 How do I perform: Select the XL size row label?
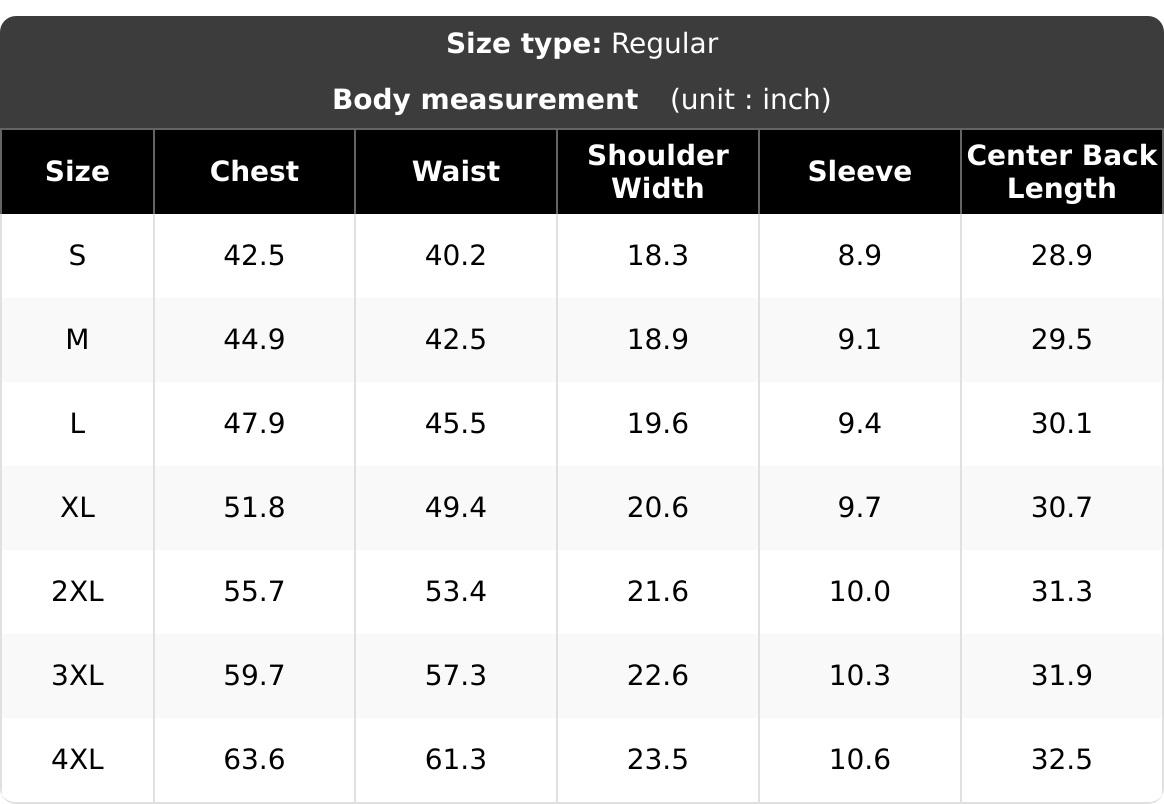click(x=77, y=508)
